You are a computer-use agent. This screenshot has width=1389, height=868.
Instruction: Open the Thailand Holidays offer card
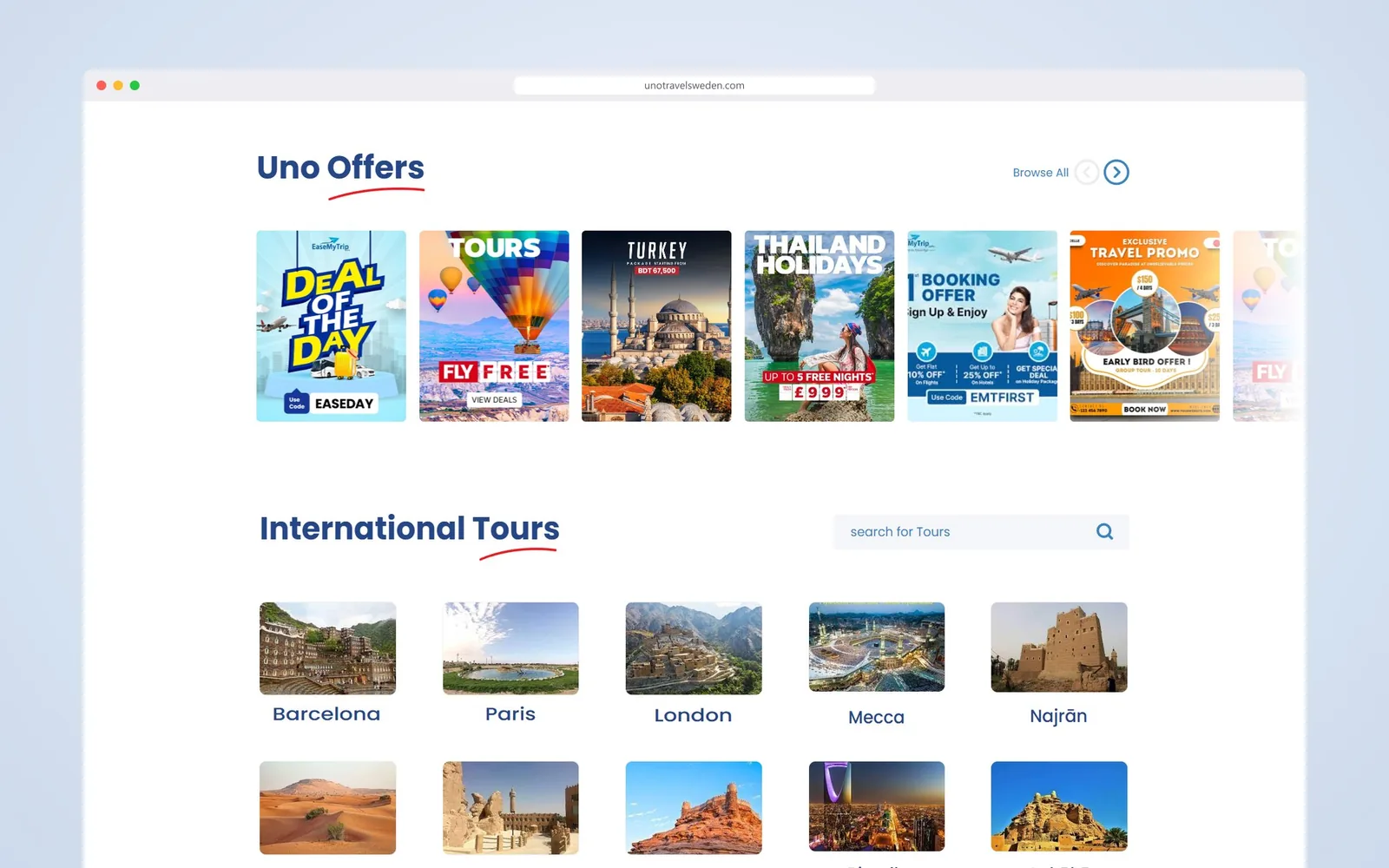click(x=820, y=326)
